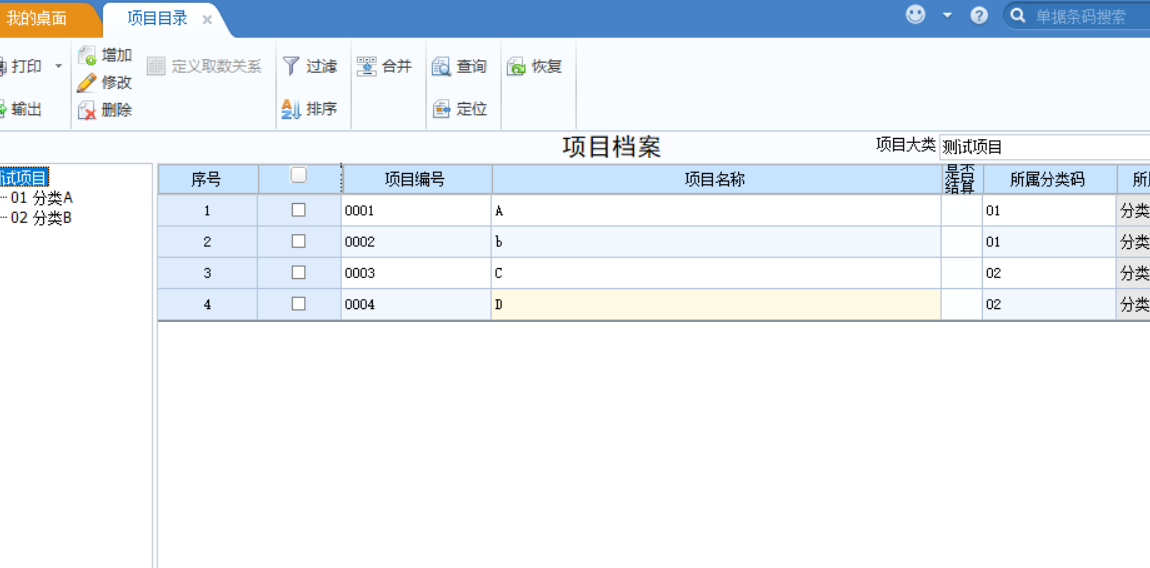Switch to the 我的桌面 tab

tap(37, 18)
